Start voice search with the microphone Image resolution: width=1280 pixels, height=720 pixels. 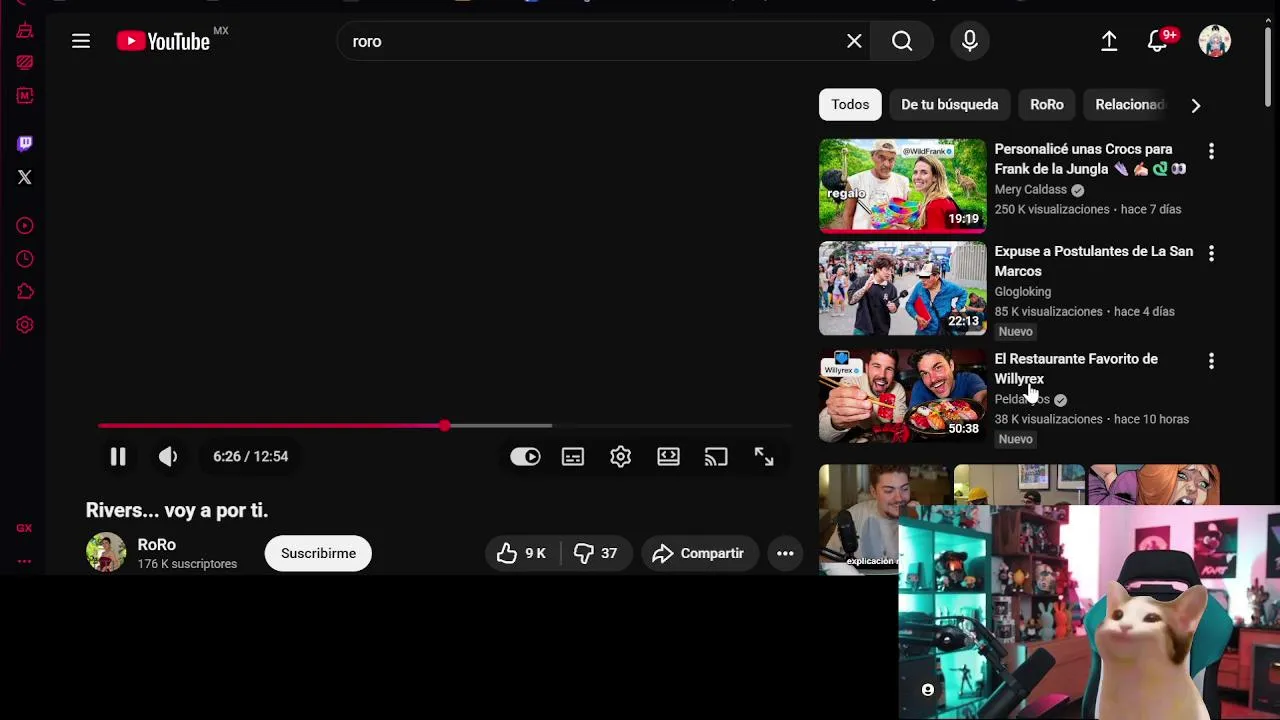969,41
